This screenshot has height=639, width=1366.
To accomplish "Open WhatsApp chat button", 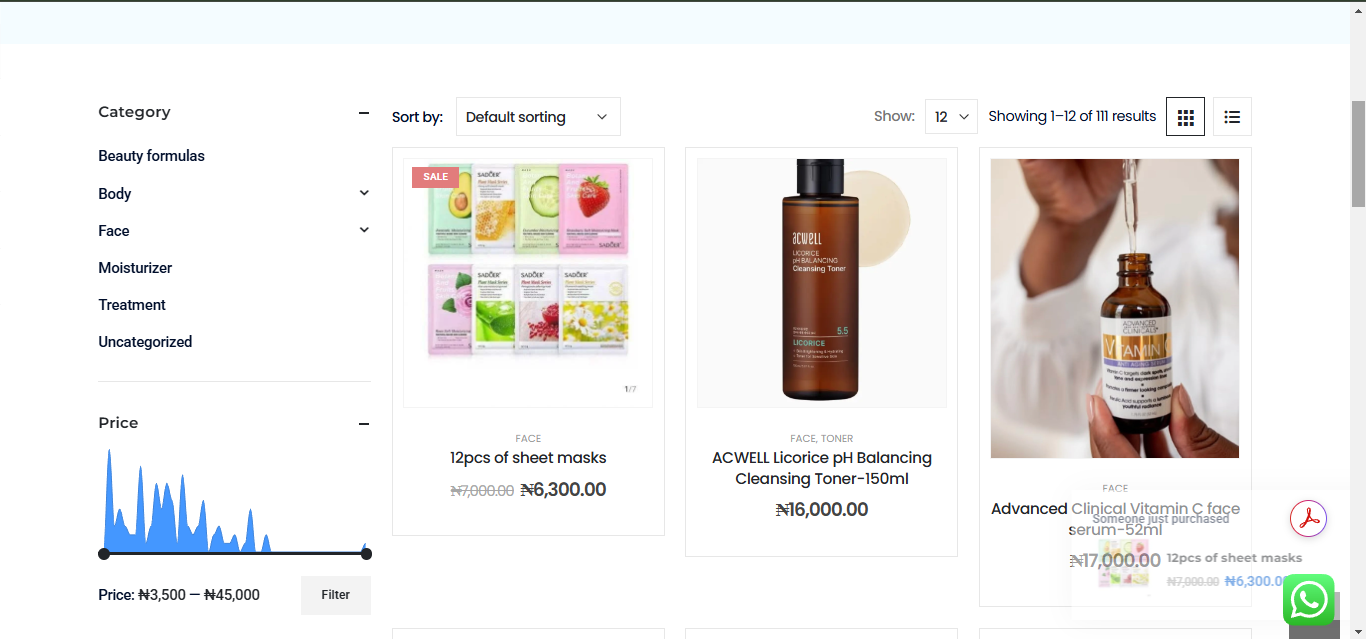I will tap(1308, 600).
